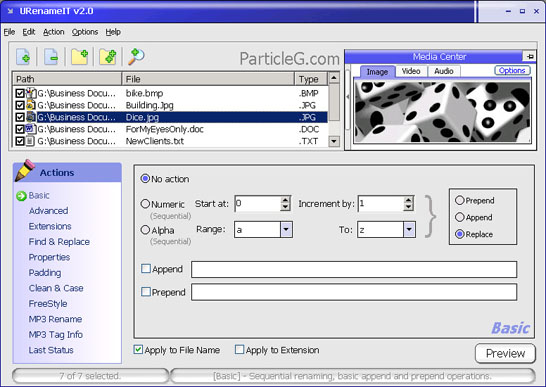The height and width of the screenshot is (387, 546).
Task: Switch to the Video tab
Action: point(411,71)
